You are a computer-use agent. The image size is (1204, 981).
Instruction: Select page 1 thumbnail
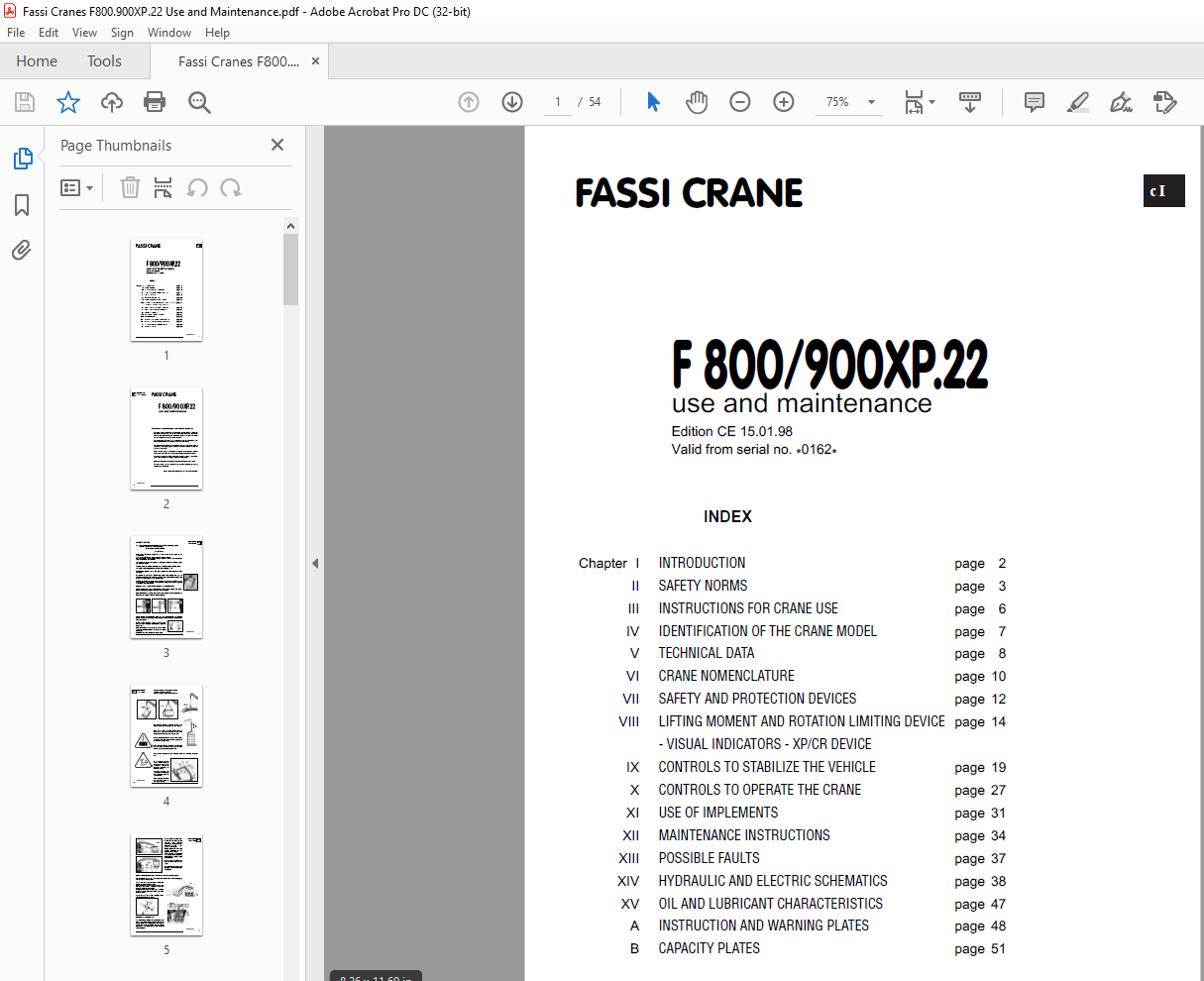(166, 290)
